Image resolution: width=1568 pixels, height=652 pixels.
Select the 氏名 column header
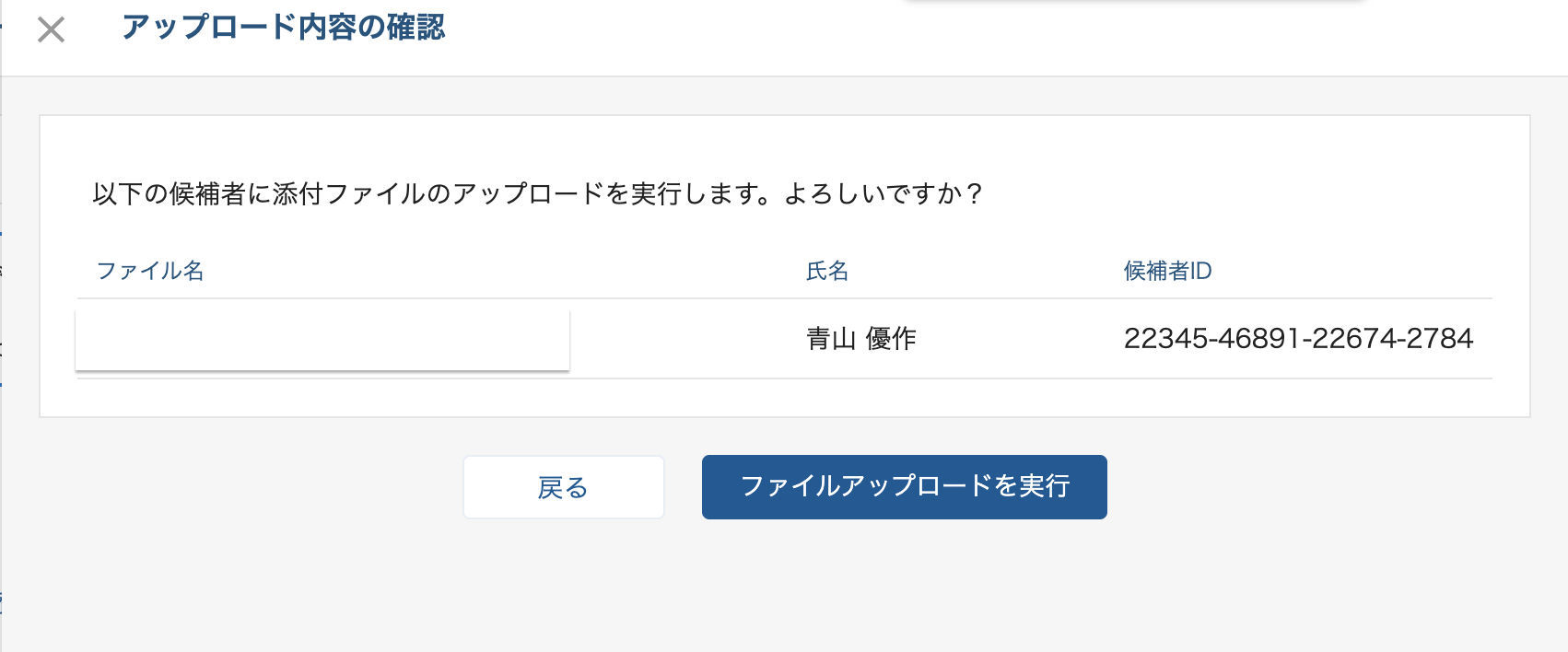point(827,271)
